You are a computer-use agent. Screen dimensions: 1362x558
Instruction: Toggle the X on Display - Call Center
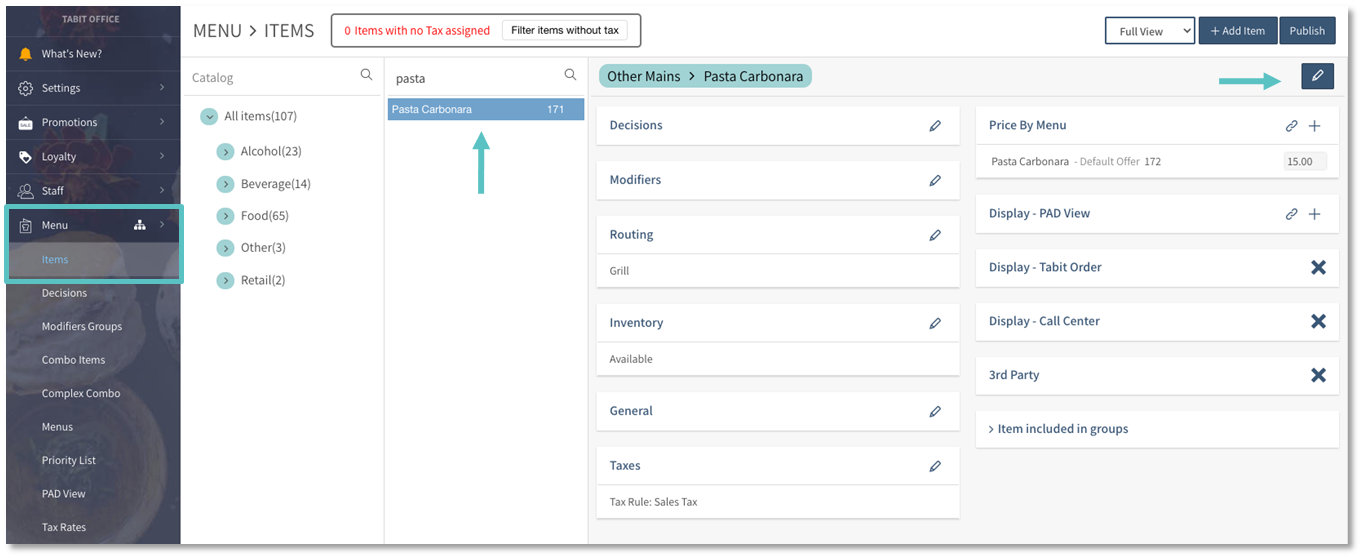tap(1317, 322)
